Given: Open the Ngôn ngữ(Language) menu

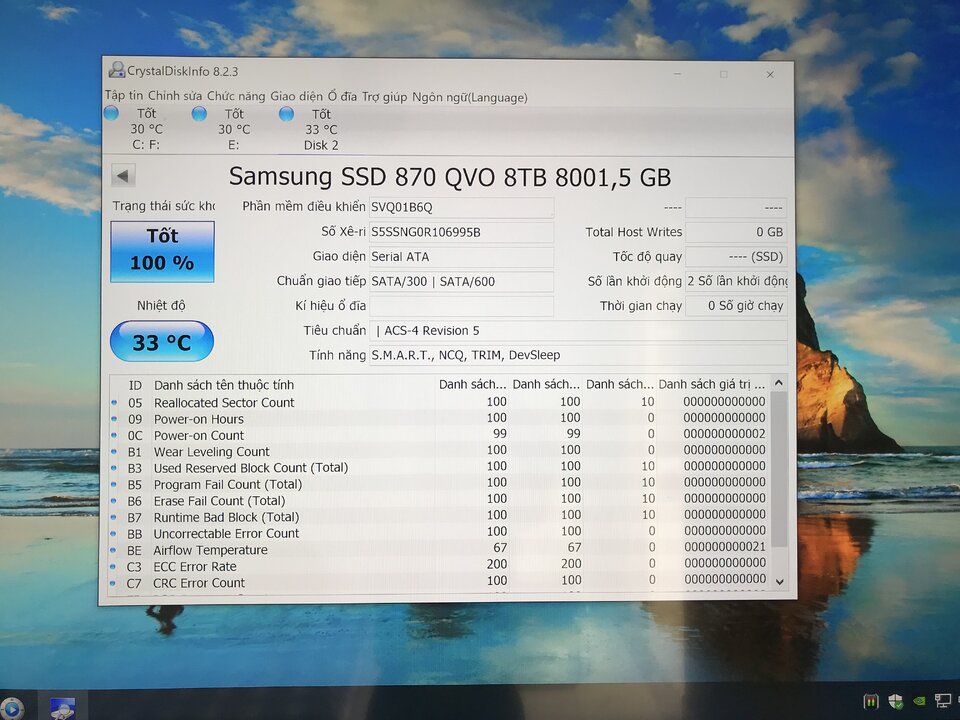Looking at the screenshot, I should tap(470, 97).
